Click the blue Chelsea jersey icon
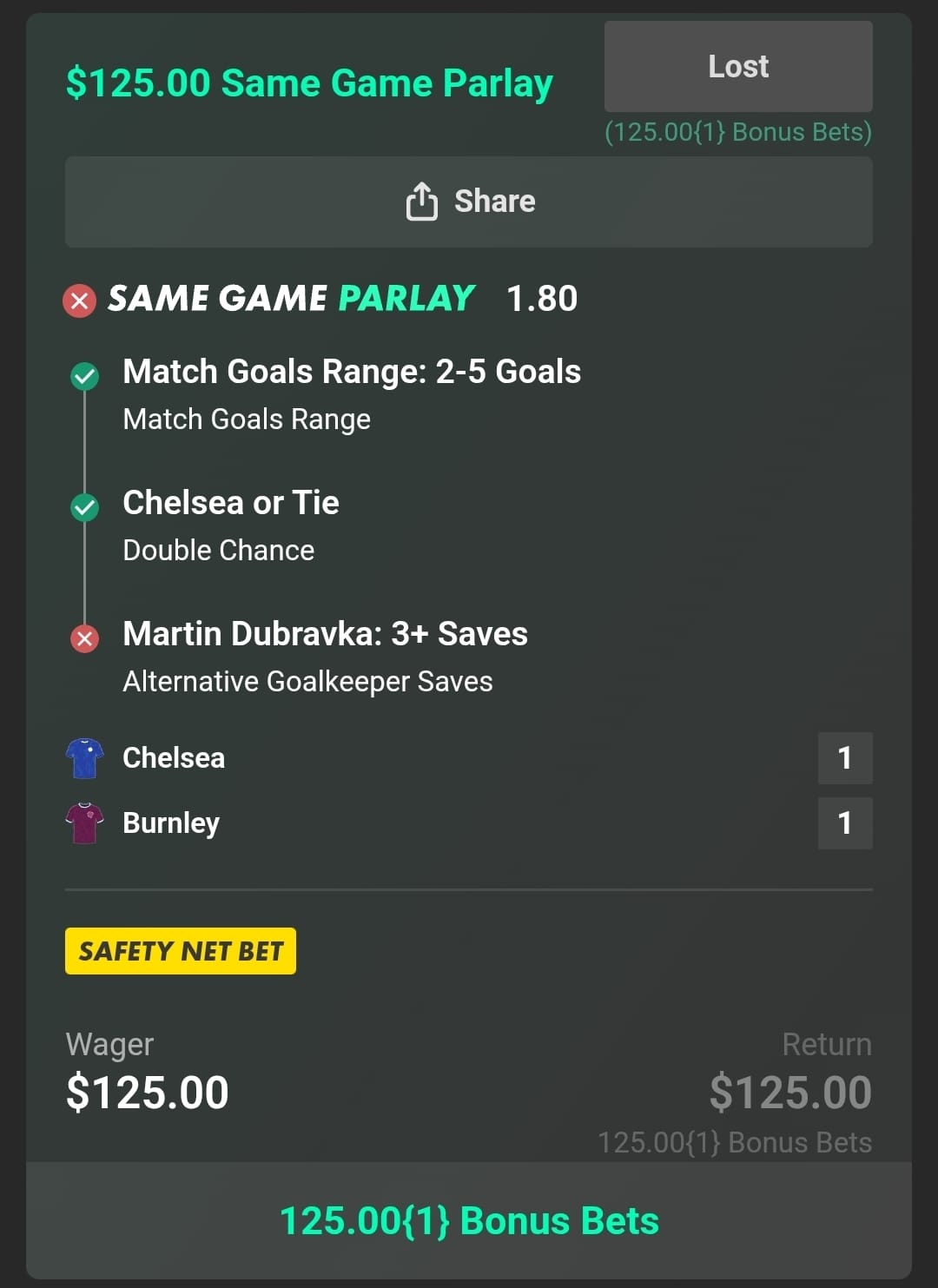The image size is (938, 1288). 84,758
